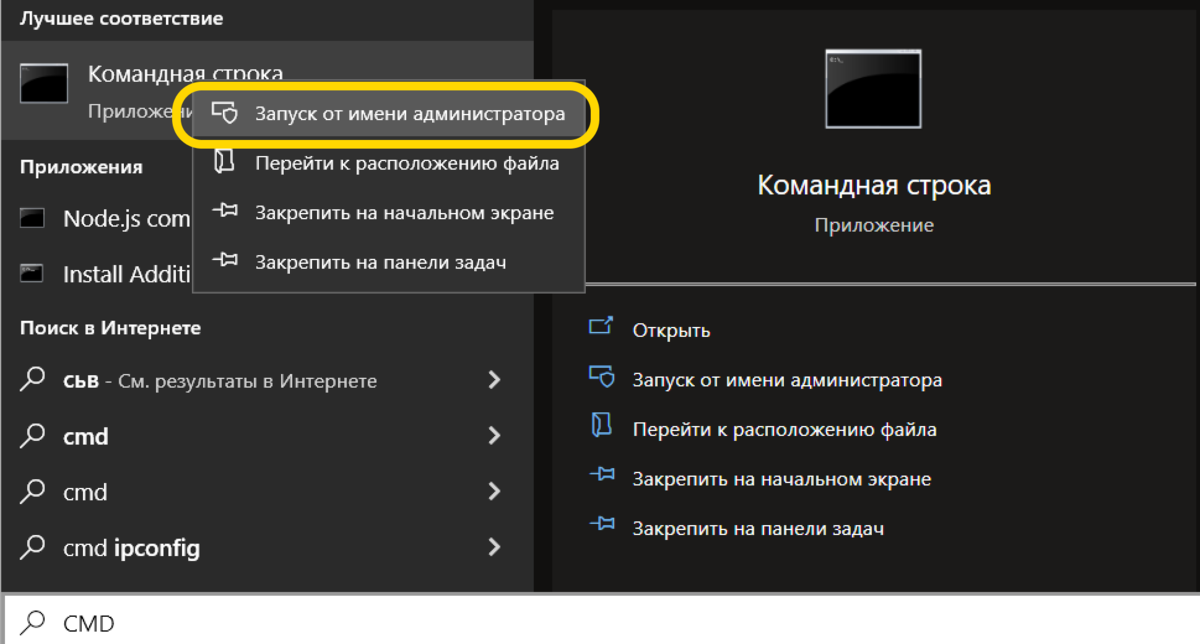The image size is (1200, 644).
Task: Click shield icon in context menu
Action: click(226, 113)
